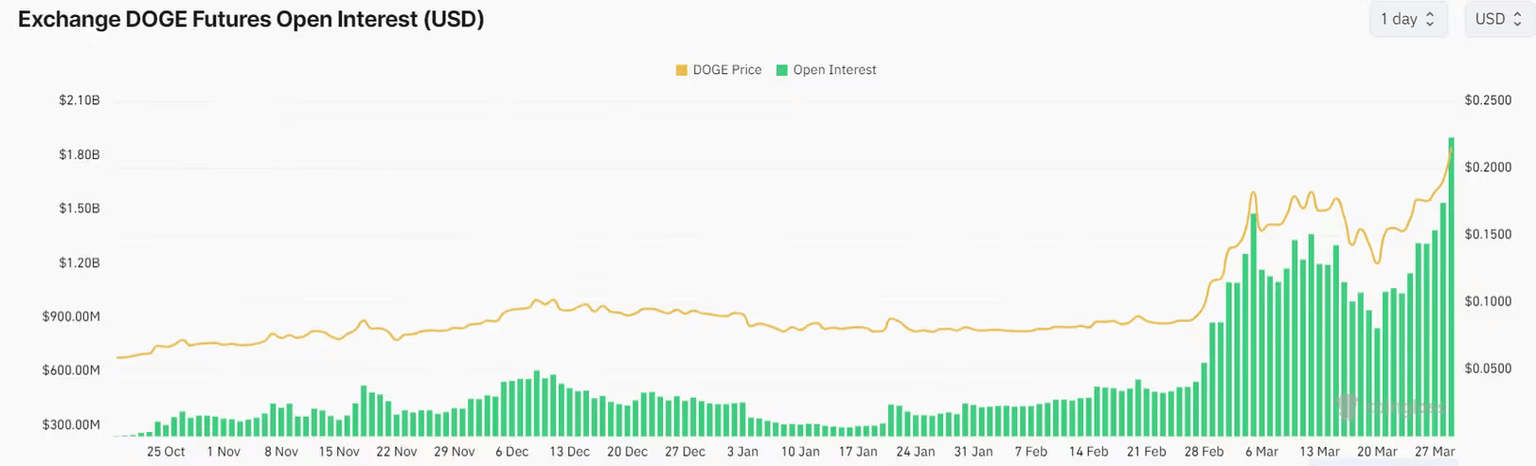1536x466 pixels.
Task: Click the 13 Dec date label
Action: click(568, 452)
